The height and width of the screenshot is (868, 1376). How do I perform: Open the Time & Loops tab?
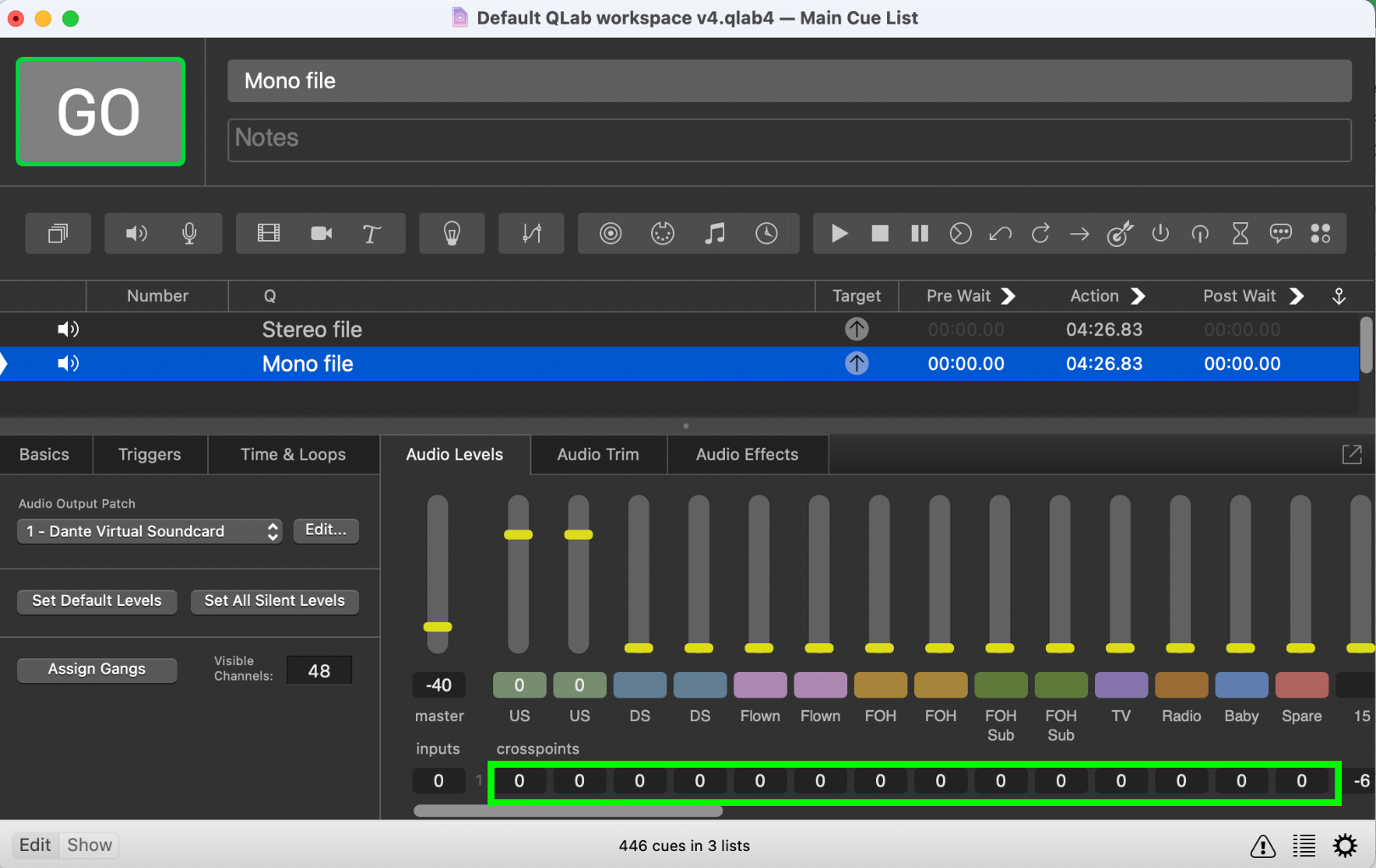click(293, 455)
